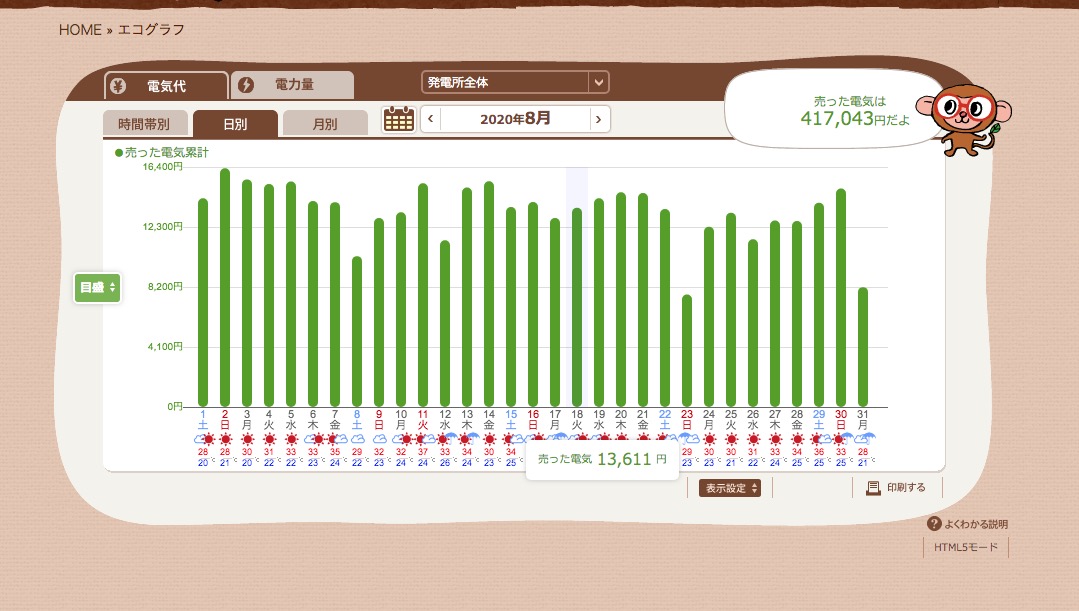Screen dimensions: 1079x611
Task: Click the 417,043 total sold amount
Action: [x=837, y=118]
